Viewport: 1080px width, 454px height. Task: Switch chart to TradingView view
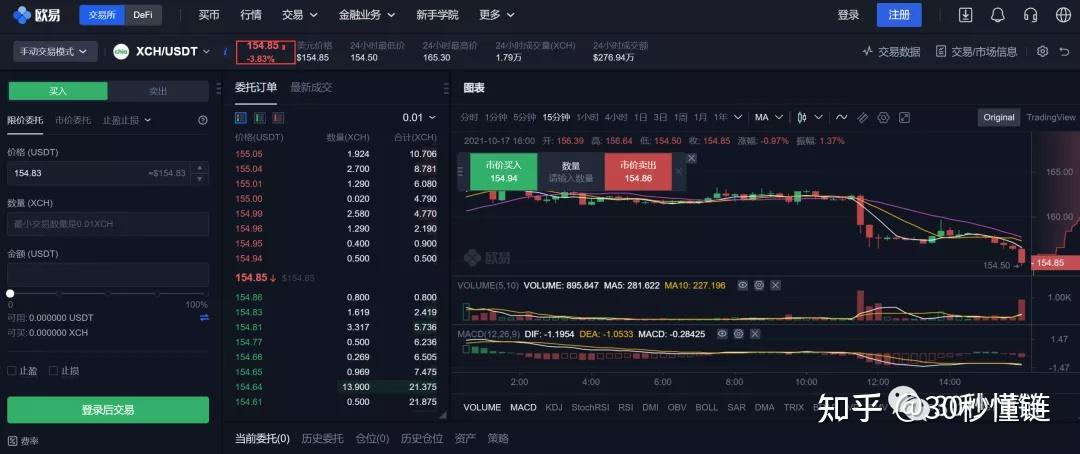point(1050,117)
